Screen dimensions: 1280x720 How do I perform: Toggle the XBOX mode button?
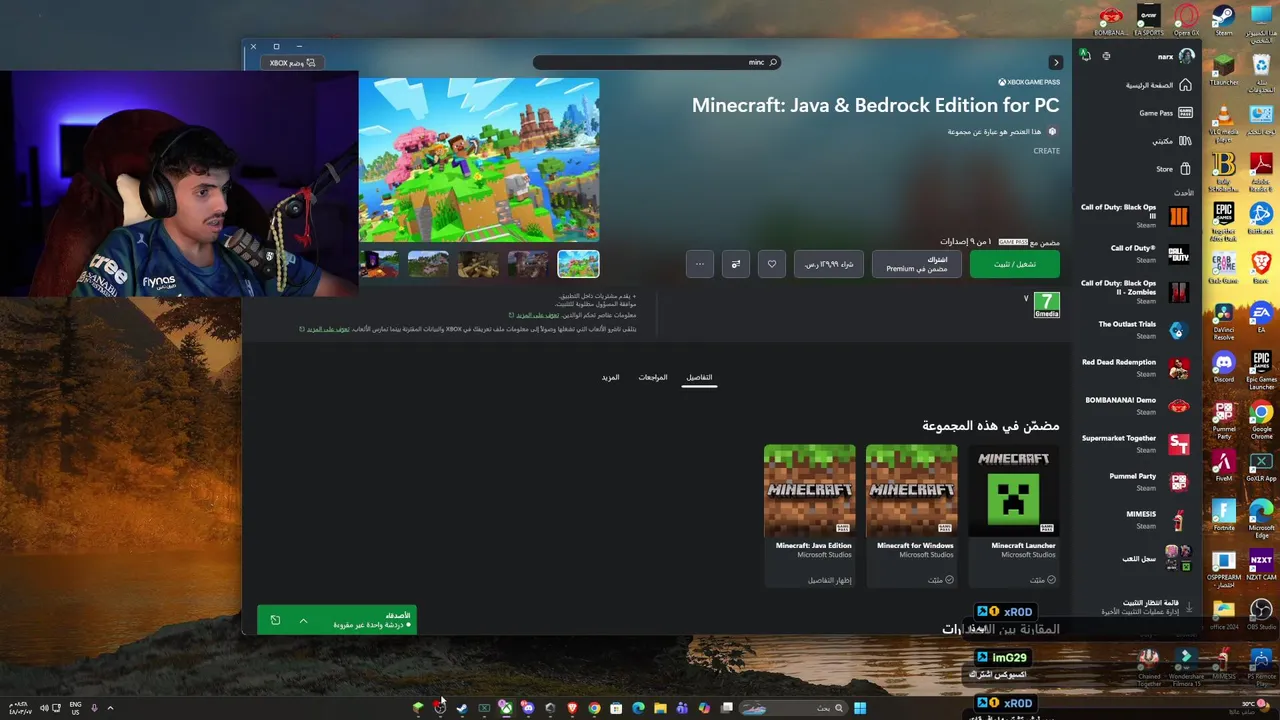click(x=293, y=63)
